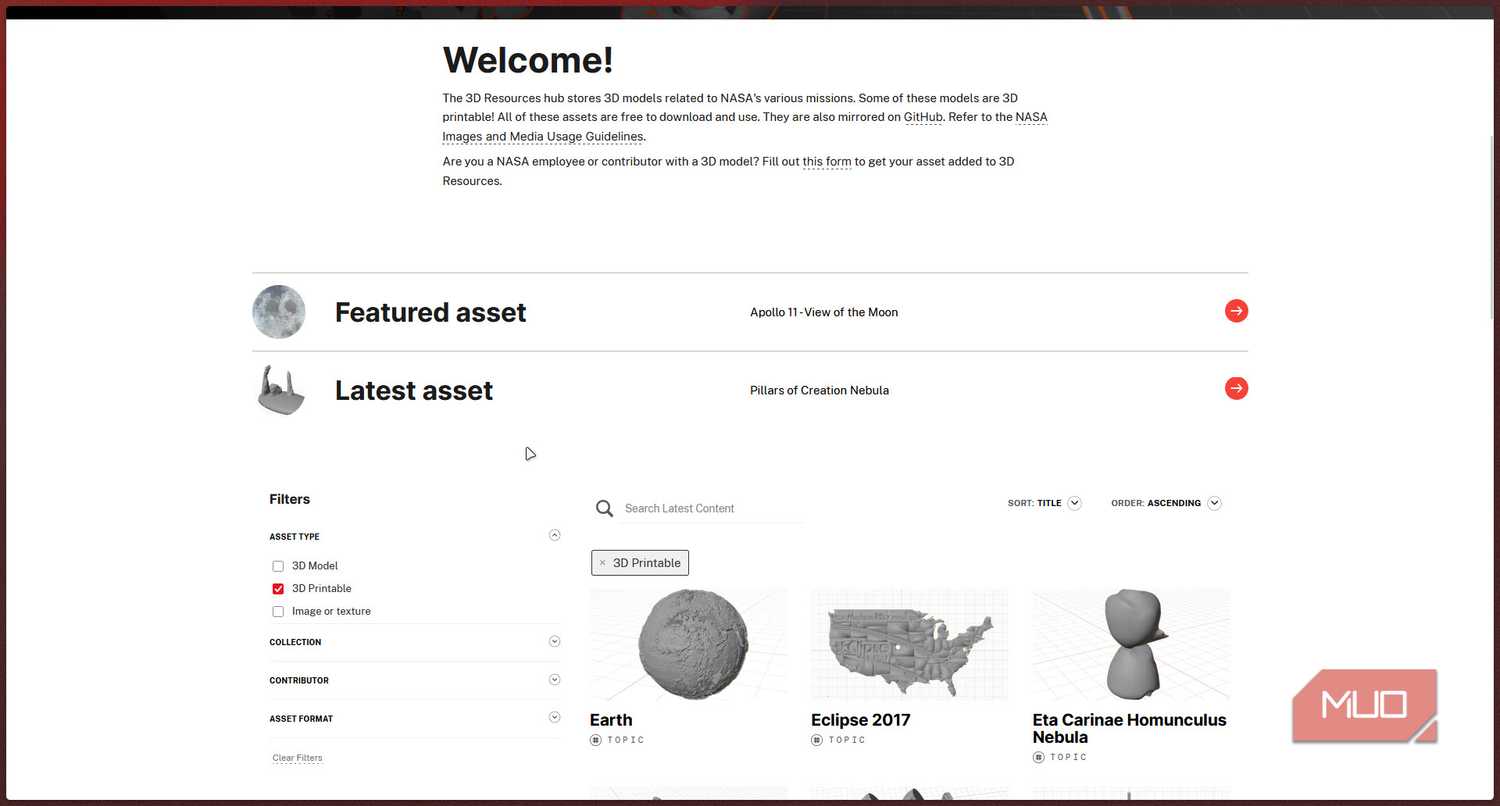Open the Featured asset red arrow button
This screenshot has width=1500, height=806.
[1236, 311]
